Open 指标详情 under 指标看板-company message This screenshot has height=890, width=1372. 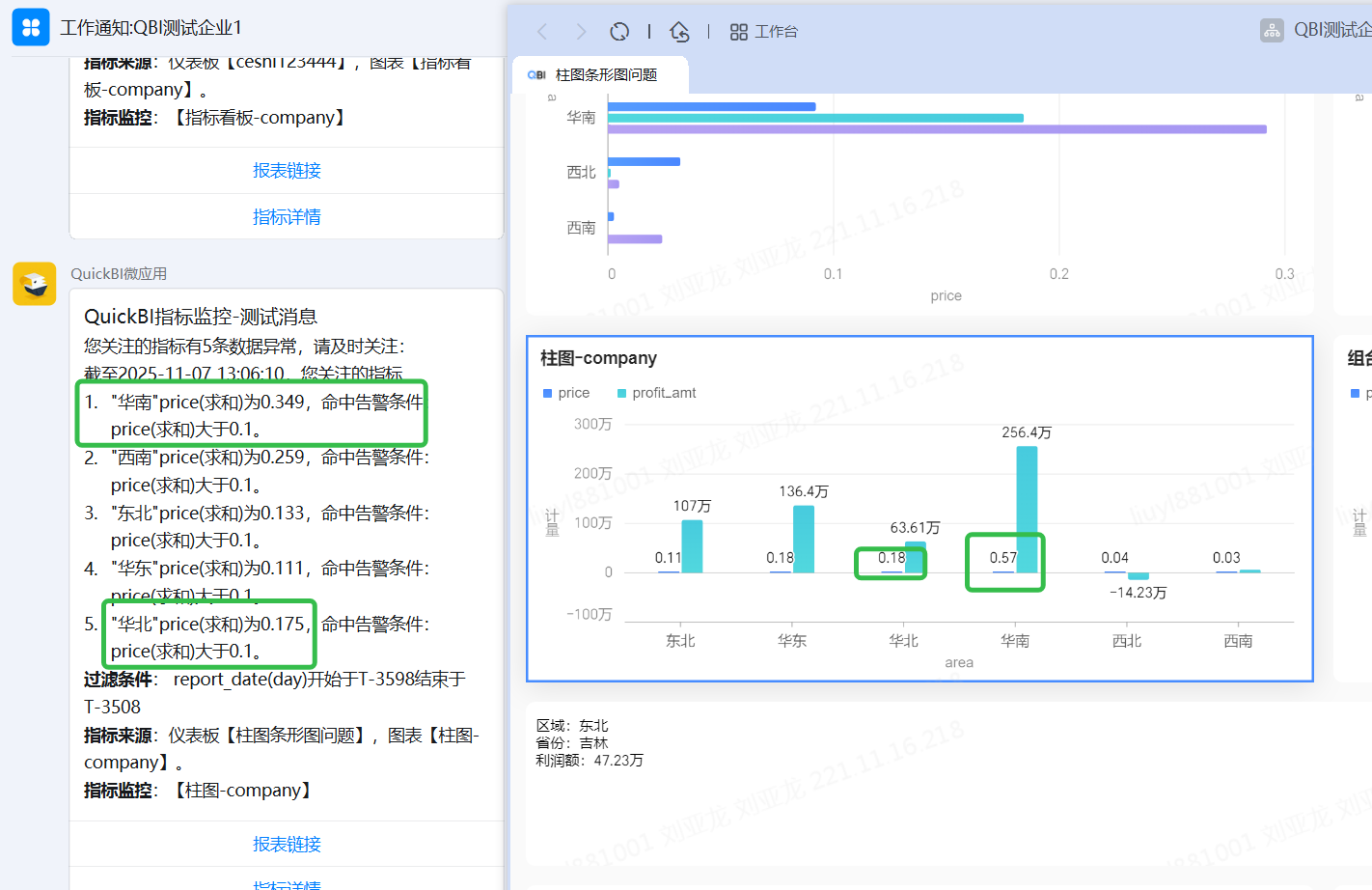(287, 217)
